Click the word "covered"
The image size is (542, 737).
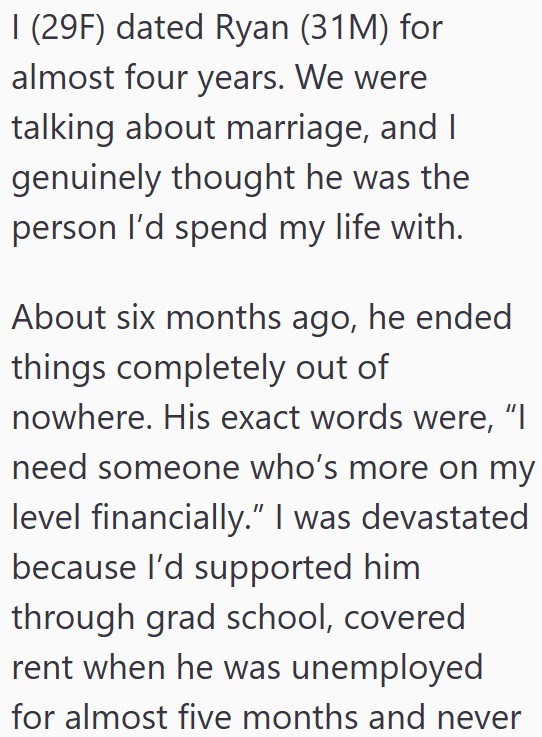(x=404, y=619)
